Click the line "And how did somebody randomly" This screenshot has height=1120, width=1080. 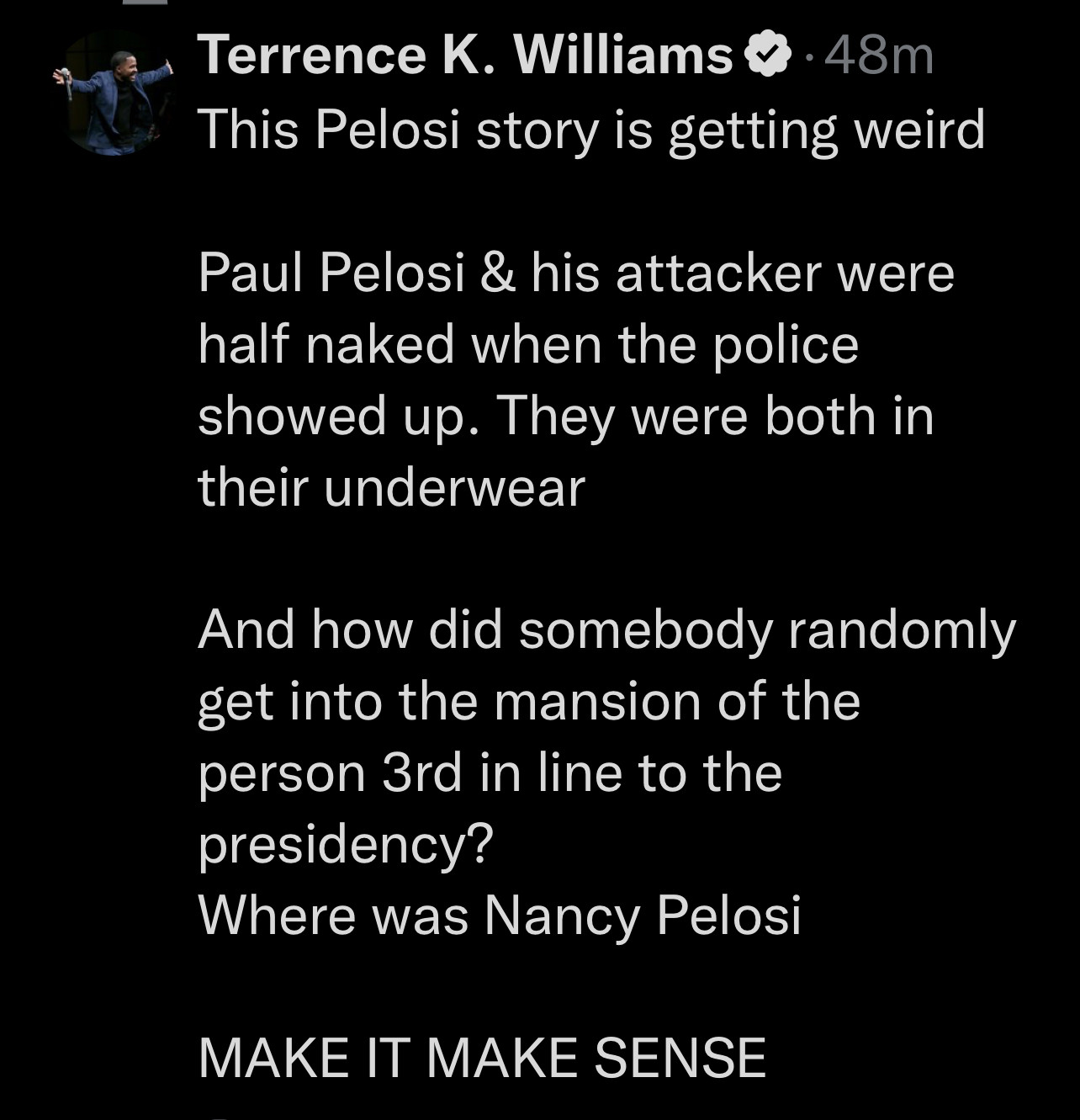coord(606,630)
